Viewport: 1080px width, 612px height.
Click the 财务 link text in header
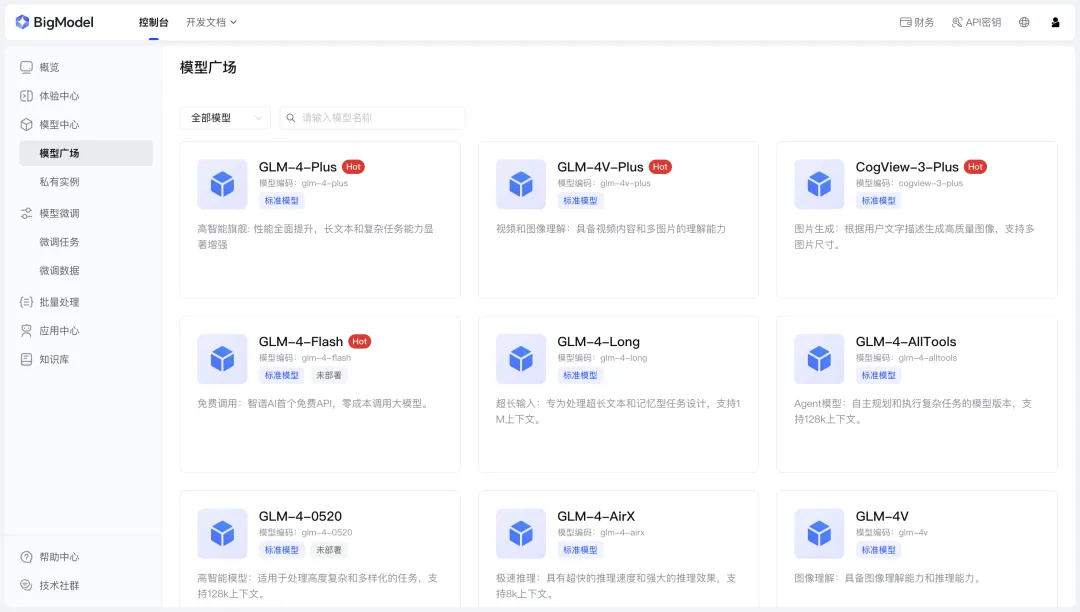[924, 22]
